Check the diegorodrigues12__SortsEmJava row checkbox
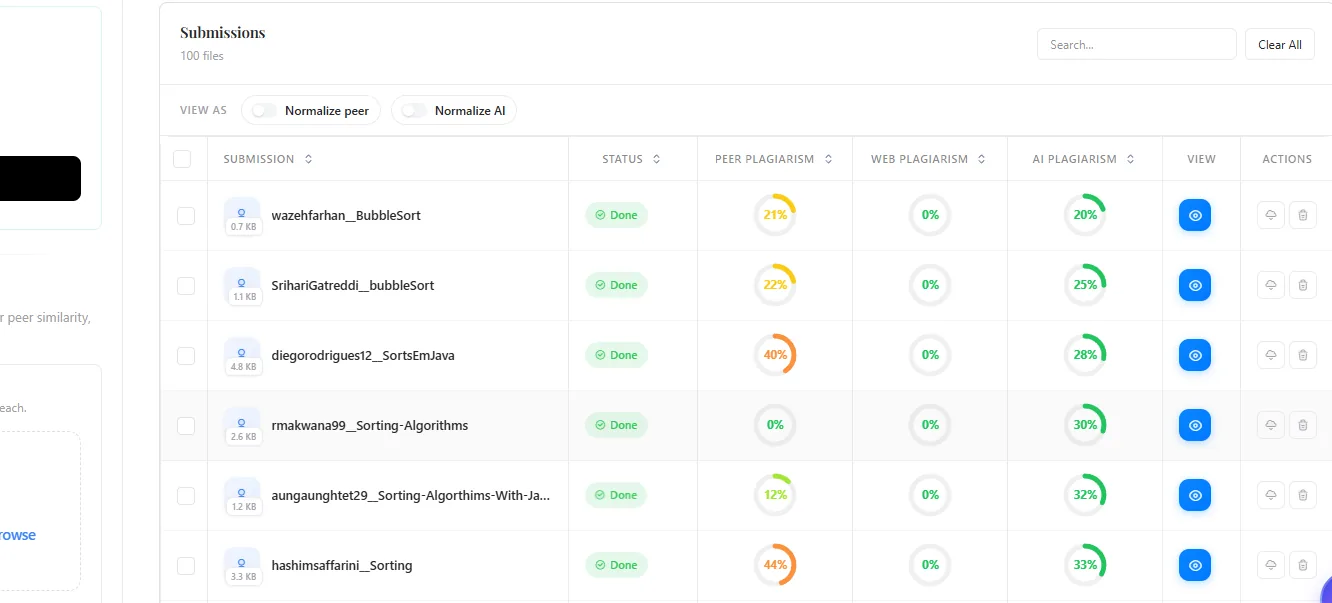This screenshot has height=603, width=1332. pyautogui.click(x=186, y=355)
